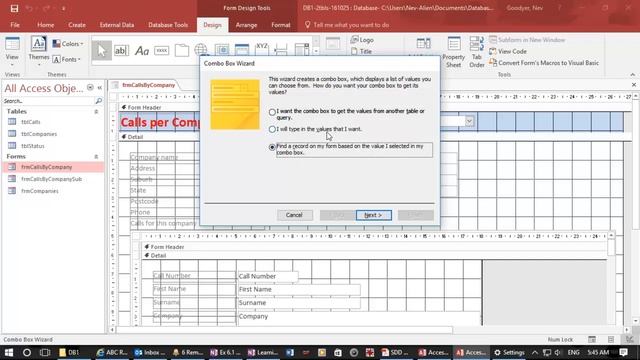Open the Themes gallery button

38,52
